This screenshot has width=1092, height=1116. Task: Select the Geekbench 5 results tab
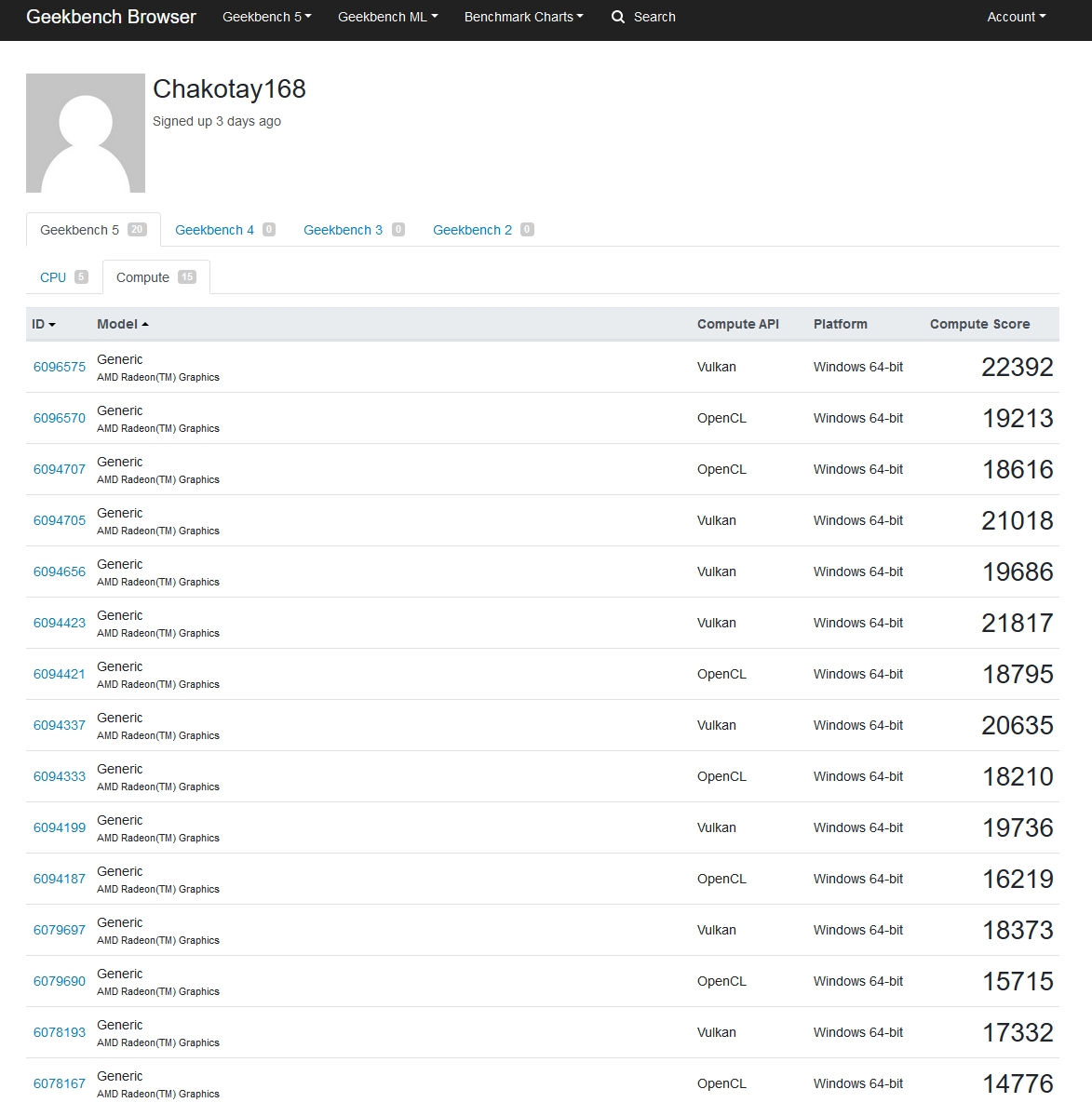coord(93,230)
